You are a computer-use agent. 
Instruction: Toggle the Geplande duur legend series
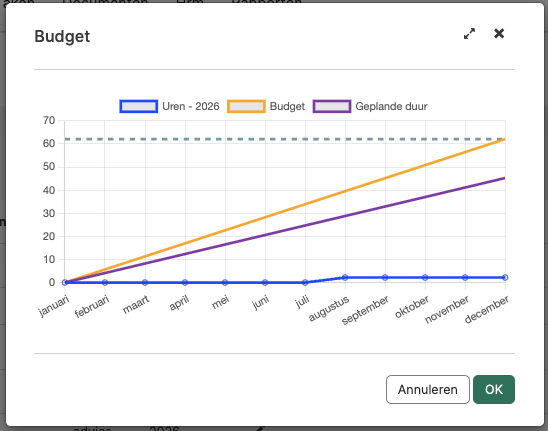(370, 106)
